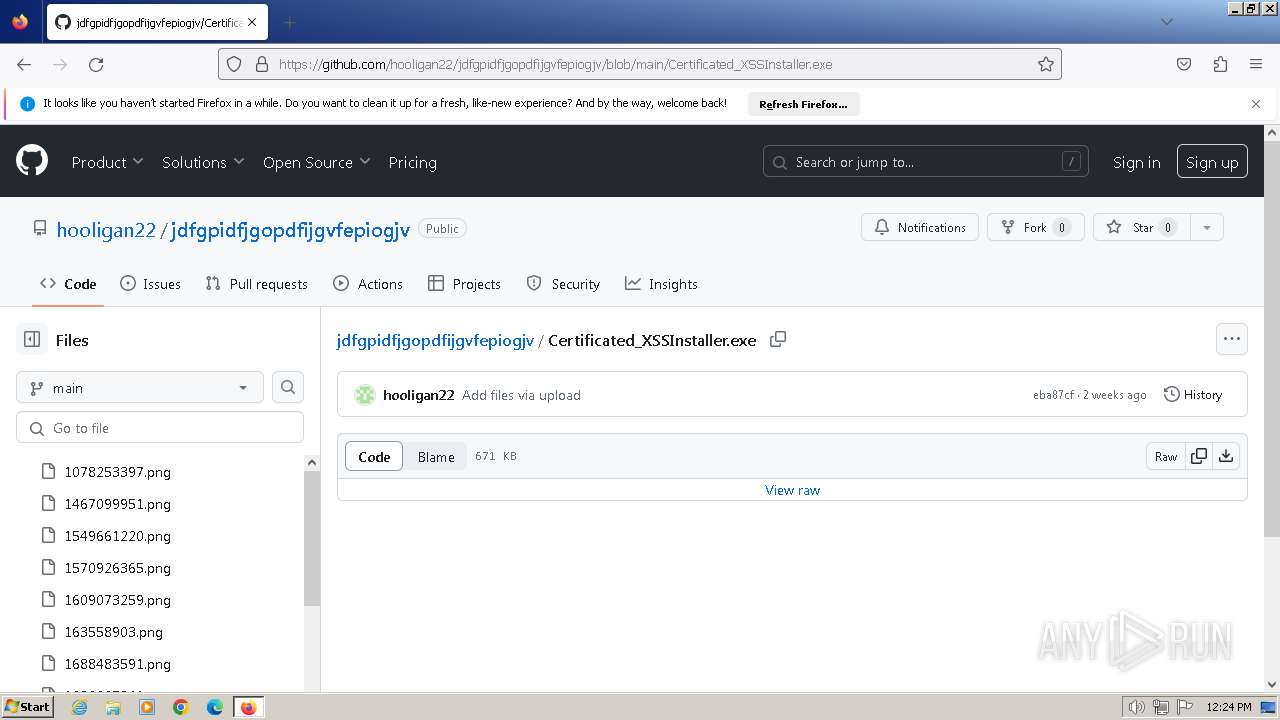Open the Pricing page

tap(412, 162)
